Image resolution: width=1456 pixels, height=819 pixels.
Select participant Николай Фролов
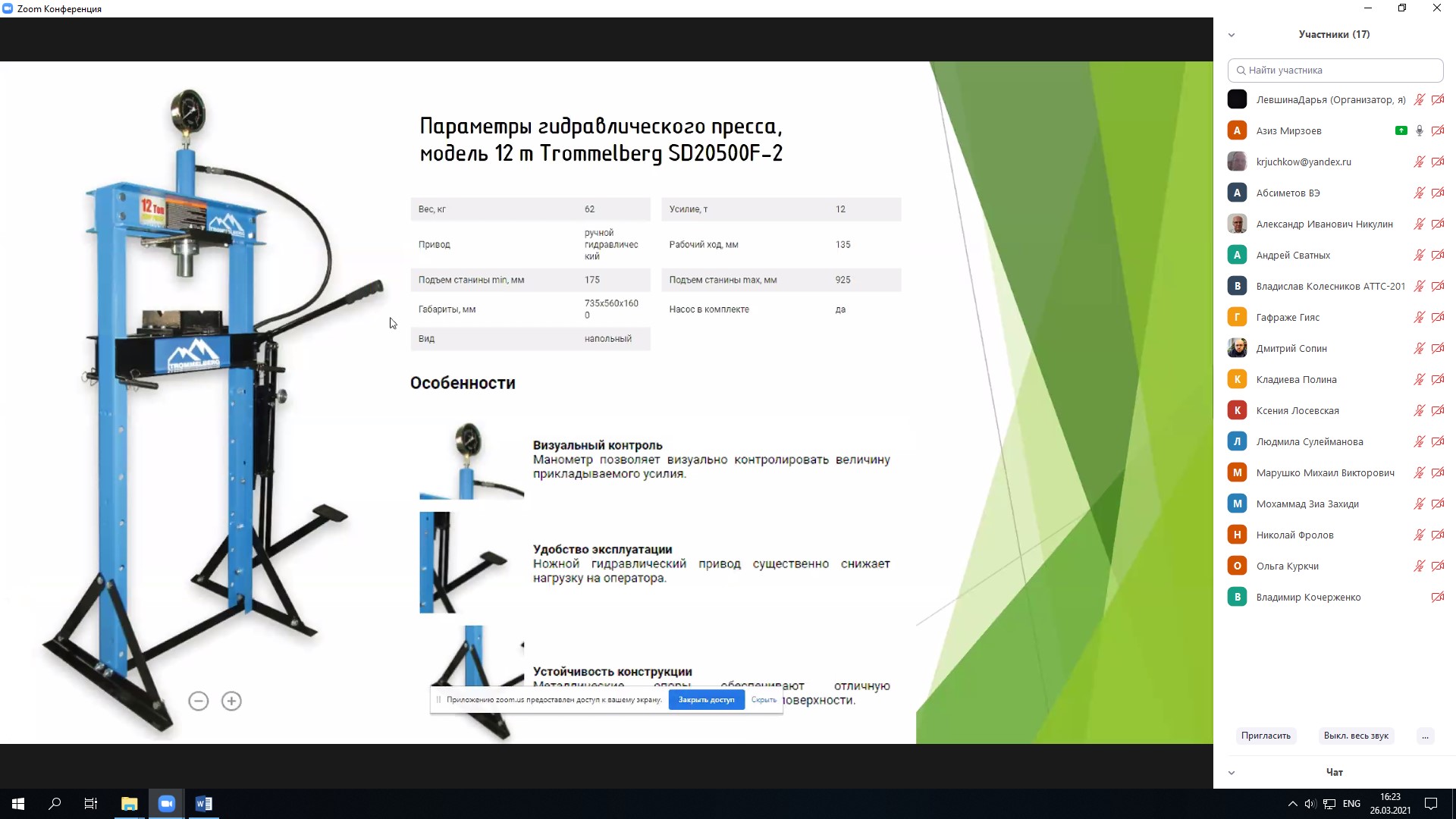[1335, 535]
